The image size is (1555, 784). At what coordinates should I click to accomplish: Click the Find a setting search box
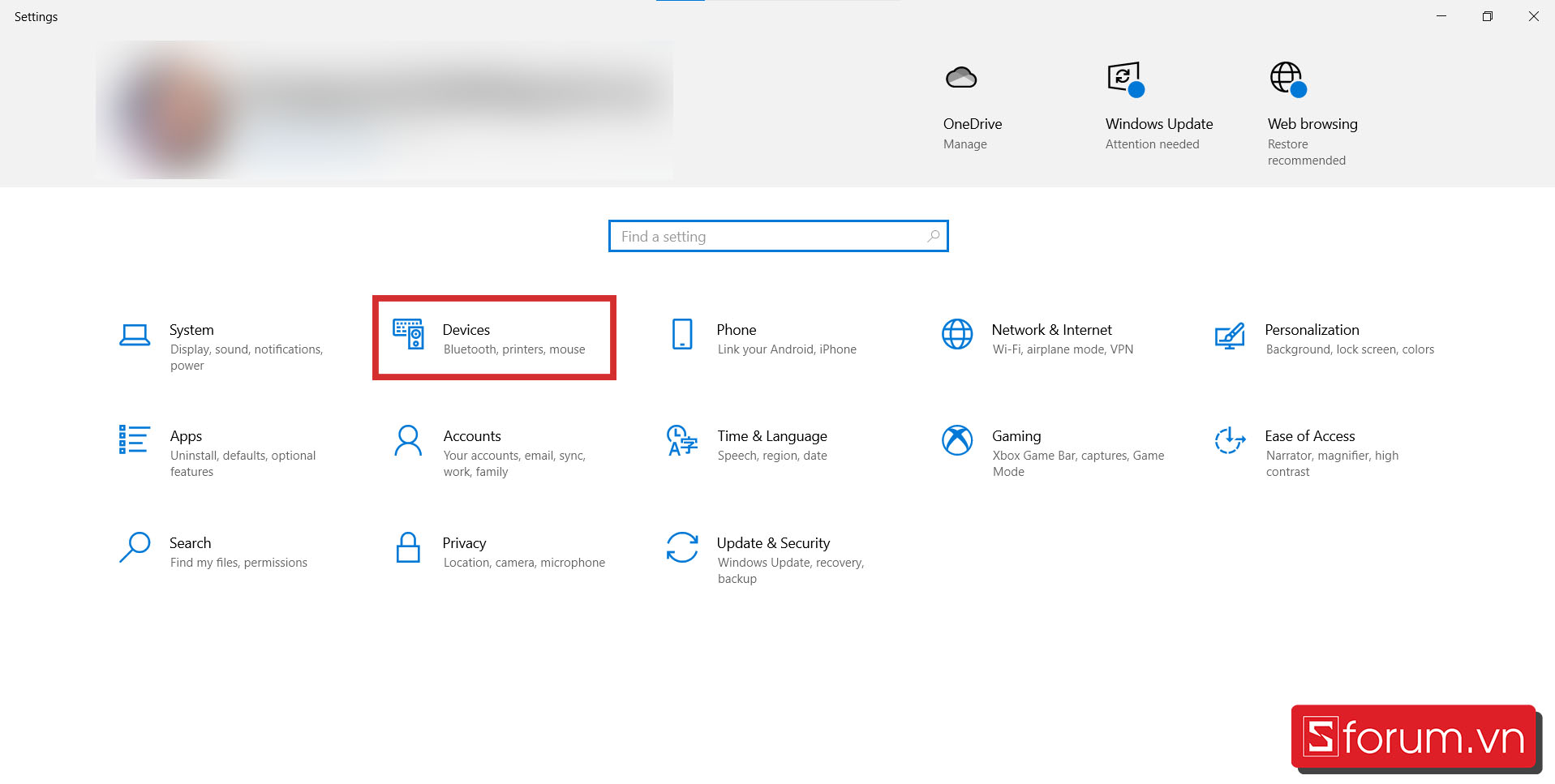[x=771, y=237]
